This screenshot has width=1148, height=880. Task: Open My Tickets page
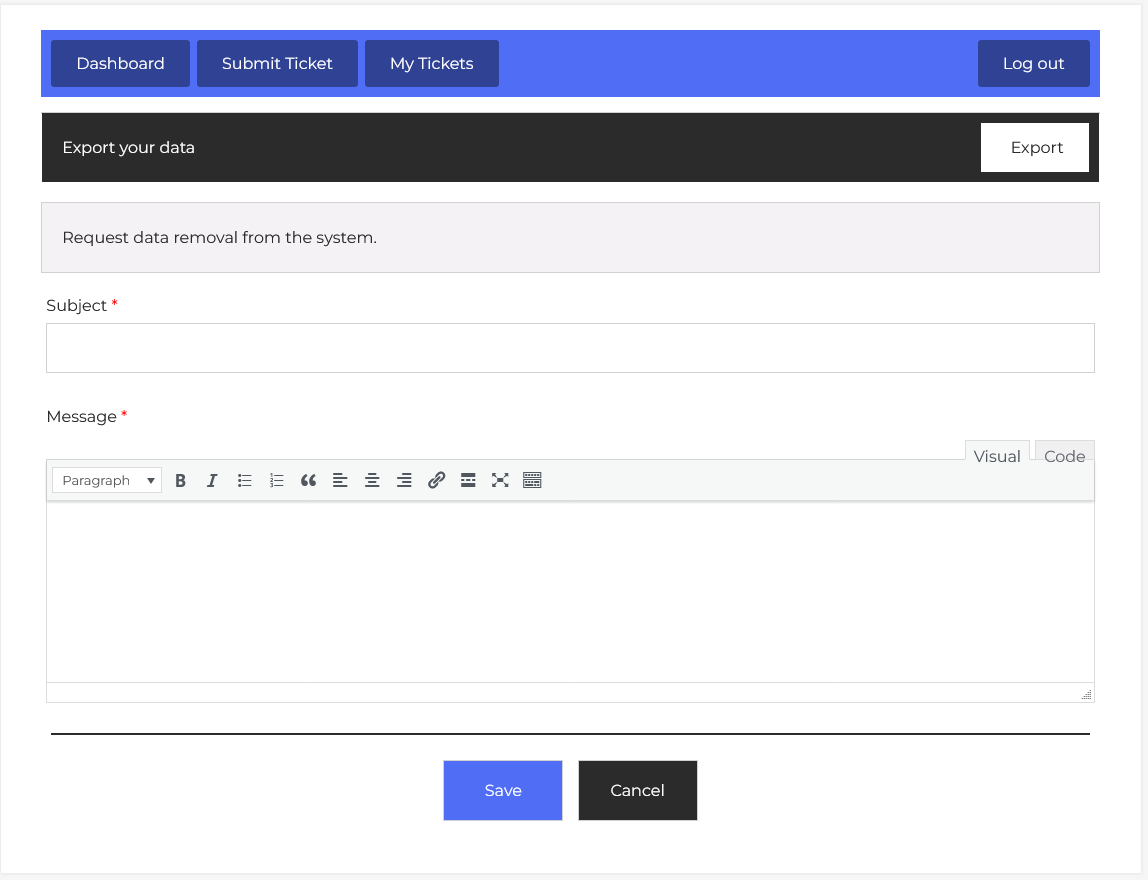click(431, 64)
